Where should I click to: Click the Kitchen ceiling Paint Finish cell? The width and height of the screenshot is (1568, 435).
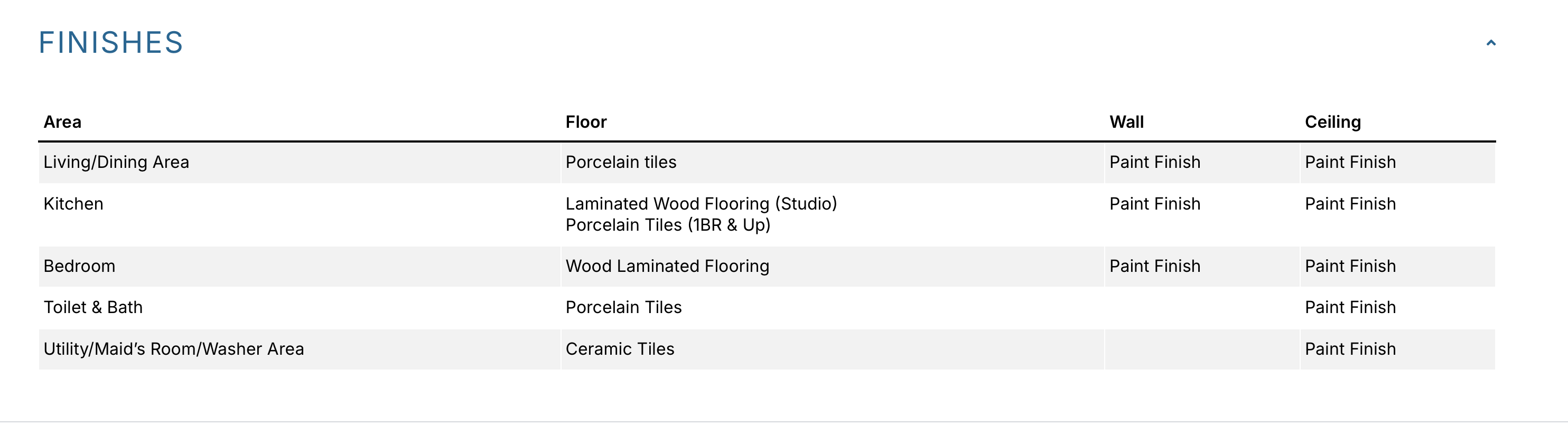1350,204
